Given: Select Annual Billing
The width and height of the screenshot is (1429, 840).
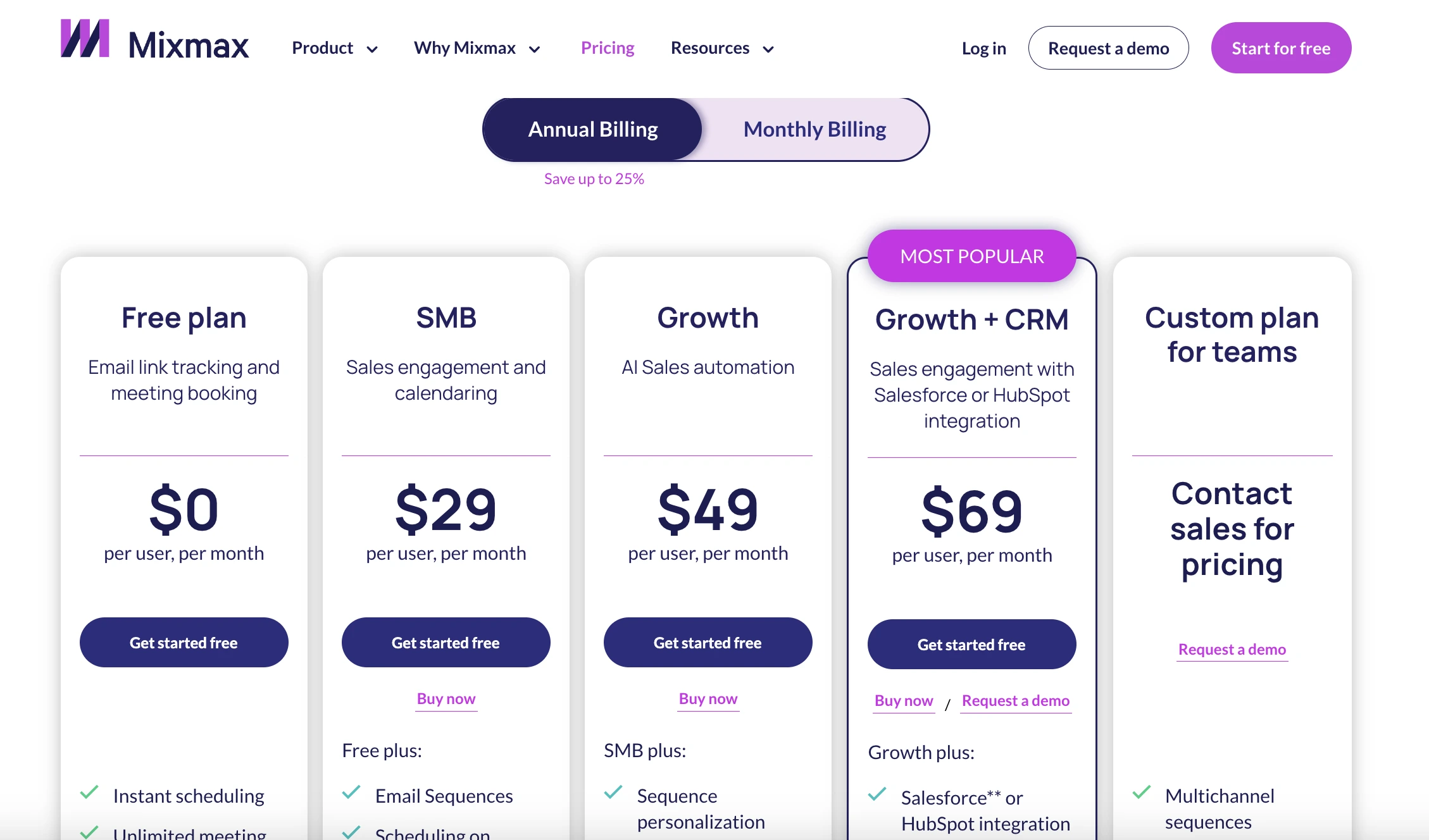Looking at the screenshot, I should (x=593, y=129).
